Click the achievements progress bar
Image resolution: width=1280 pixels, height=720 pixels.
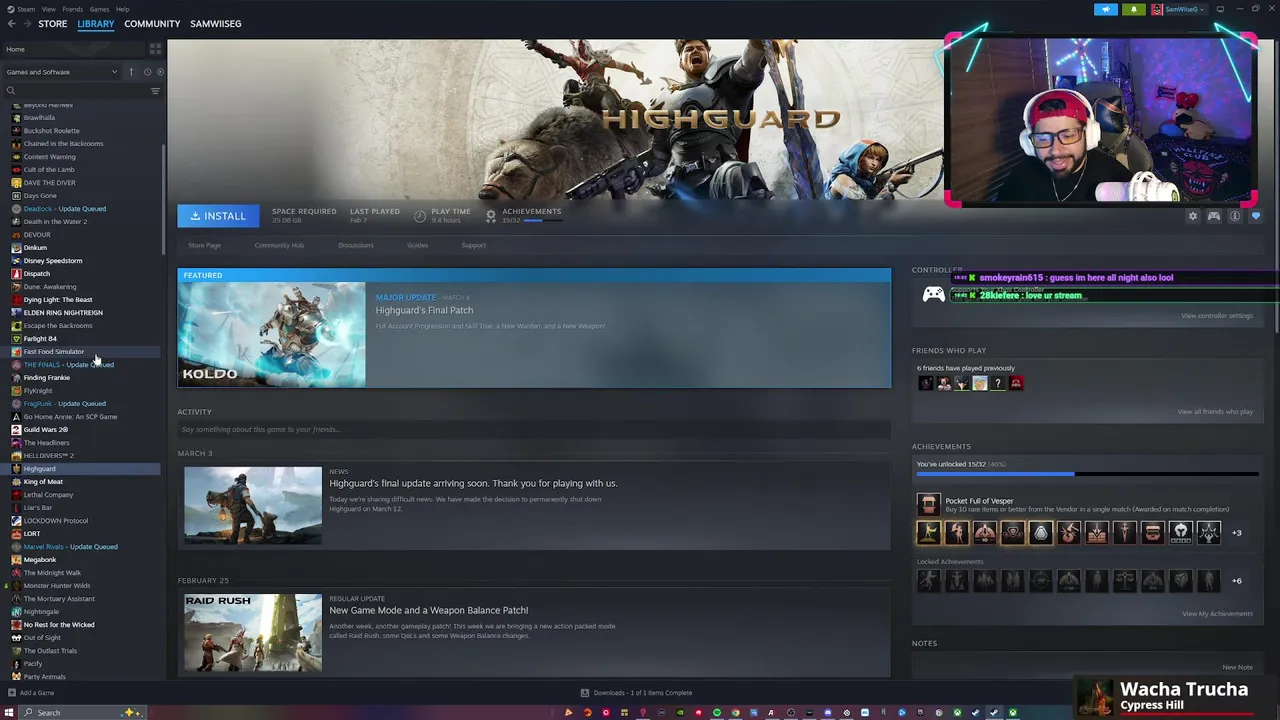[x=1087, y=474]
